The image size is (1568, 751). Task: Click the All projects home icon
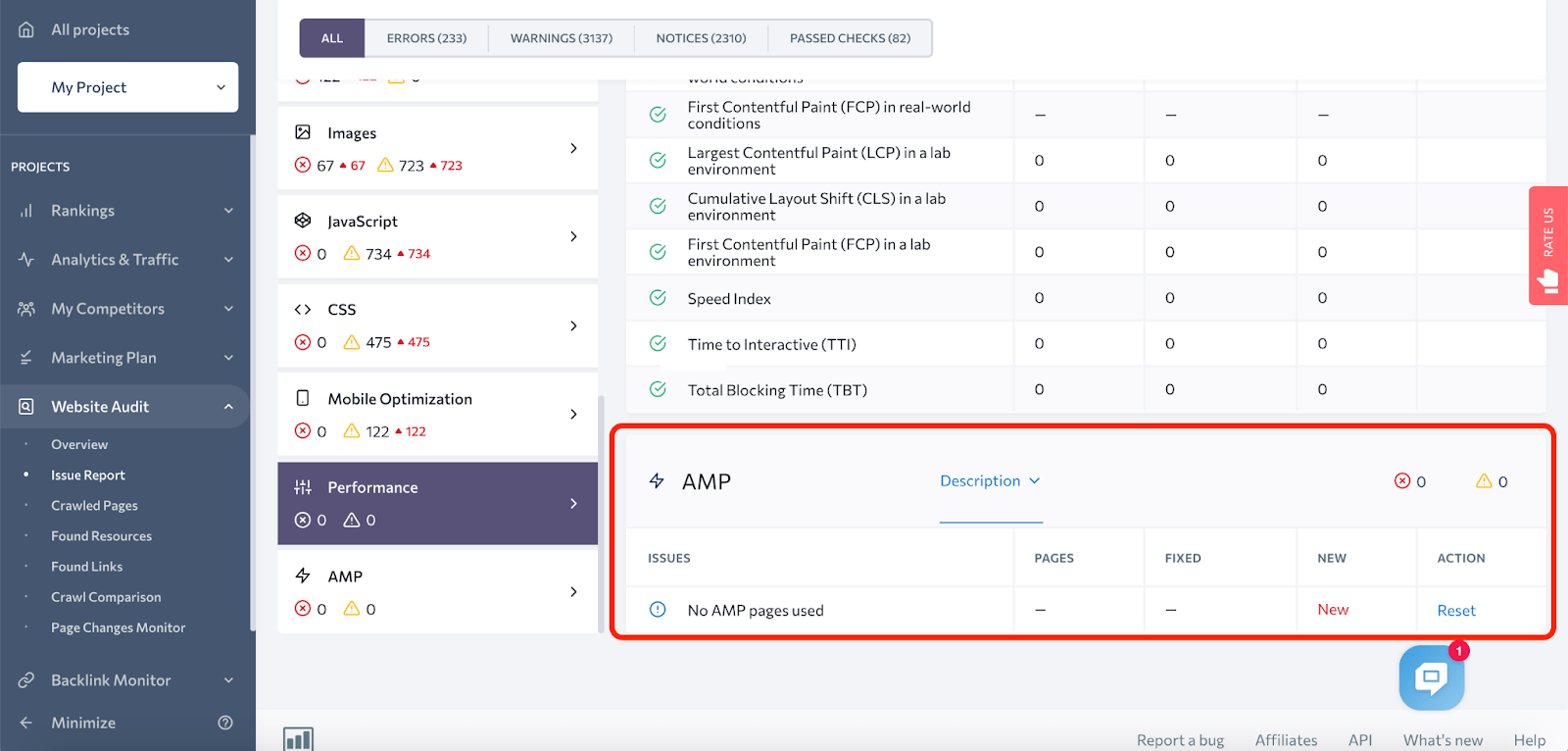[26, 29]
